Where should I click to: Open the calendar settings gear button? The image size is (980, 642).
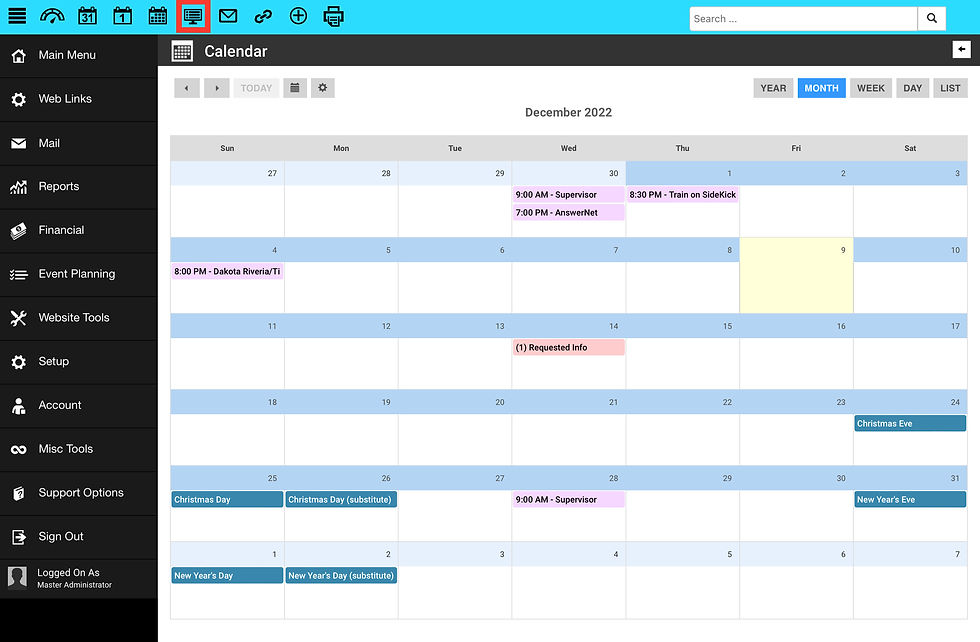click(322, 88)
